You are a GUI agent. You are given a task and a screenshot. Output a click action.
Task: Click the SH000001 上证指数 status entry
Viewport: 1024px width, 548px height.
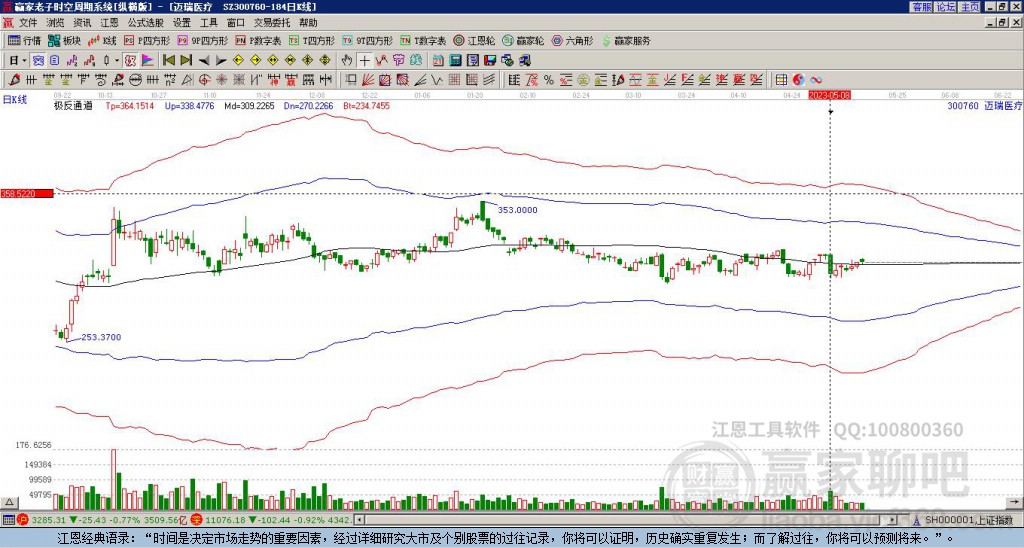click(x=968, y=520)
